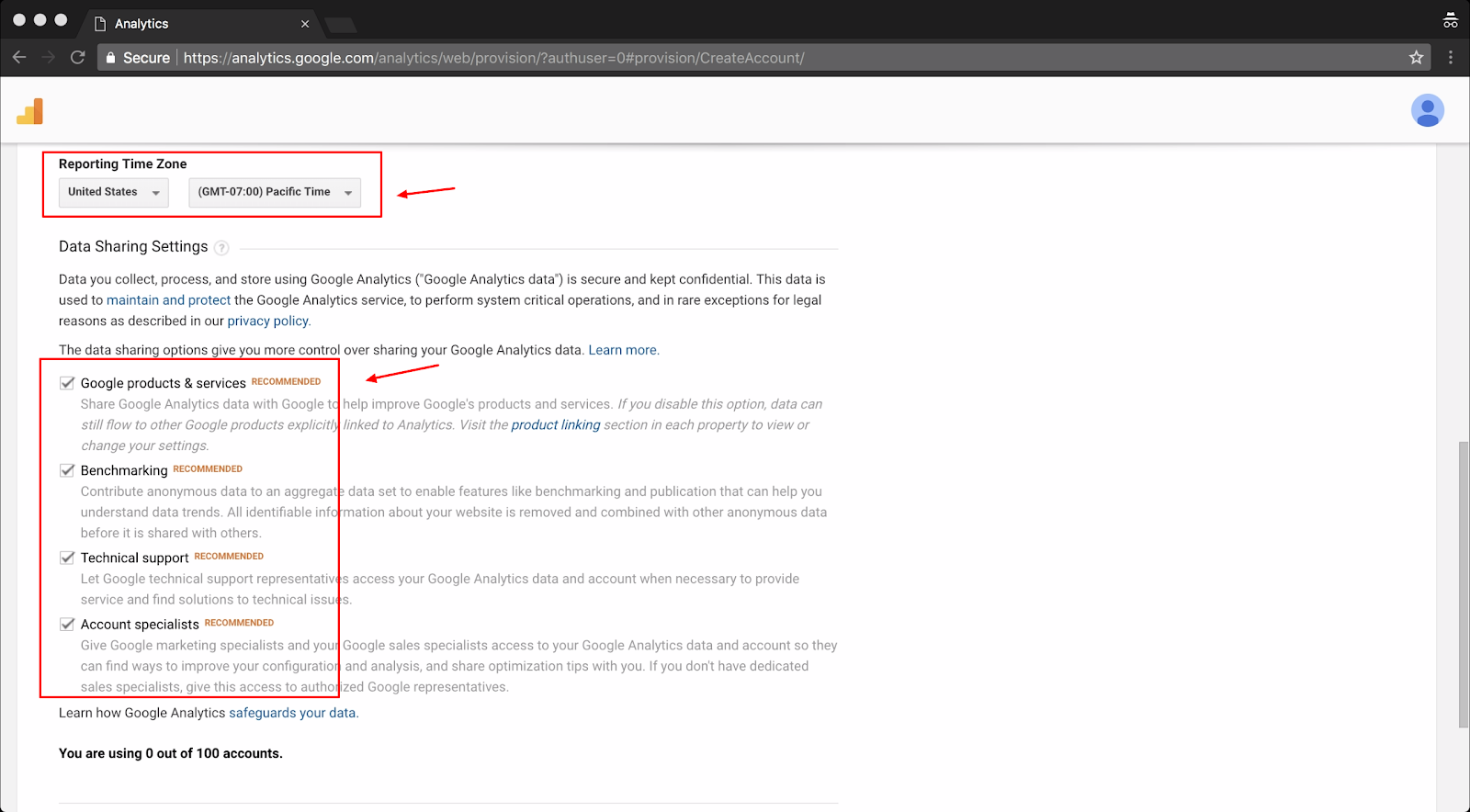Click the 'Technical support' label text
The height and width of the screenshot is (812, 1470).
134,558
